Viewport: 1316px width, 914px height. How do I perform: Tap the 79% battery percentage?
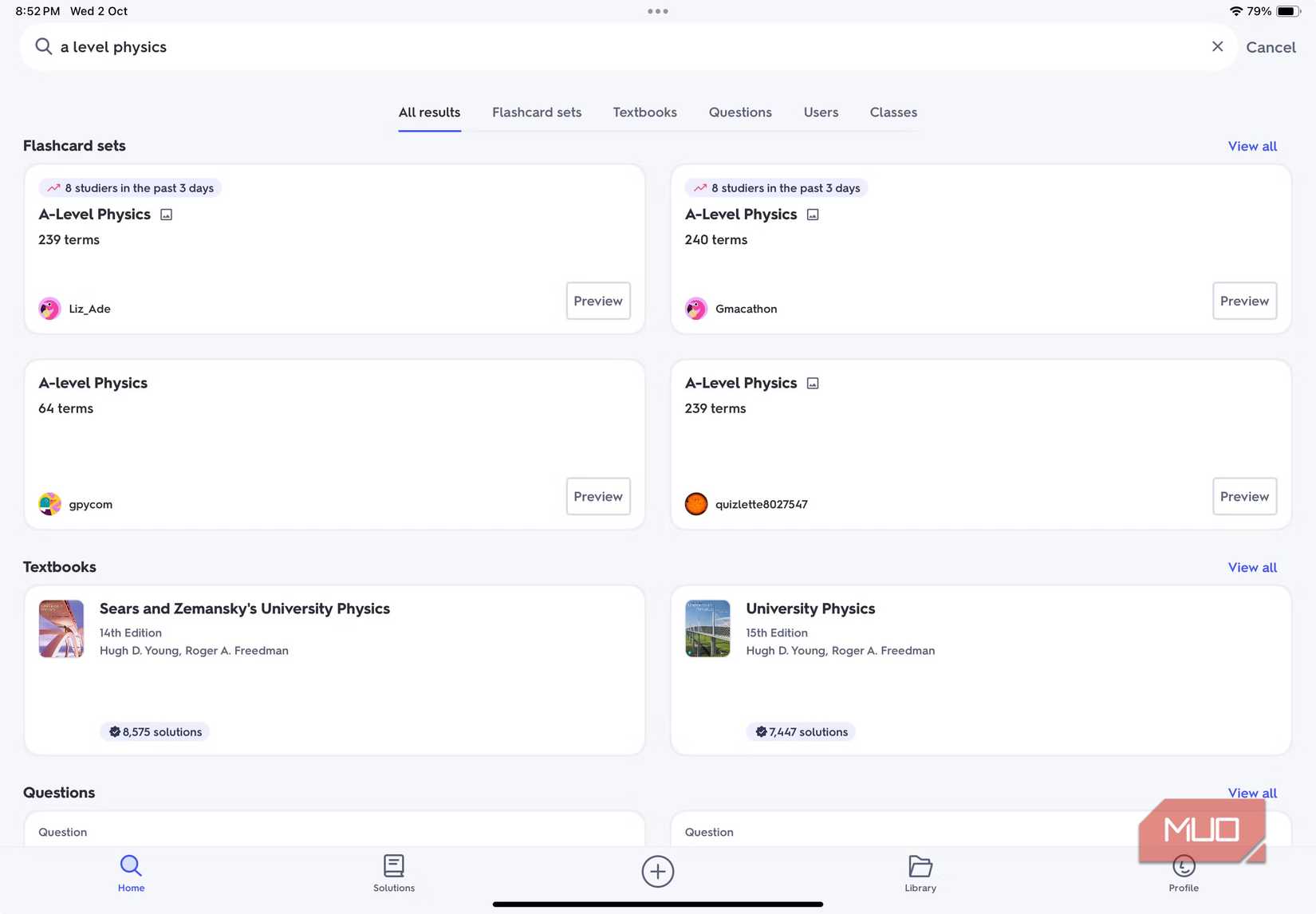point(1259,11)
